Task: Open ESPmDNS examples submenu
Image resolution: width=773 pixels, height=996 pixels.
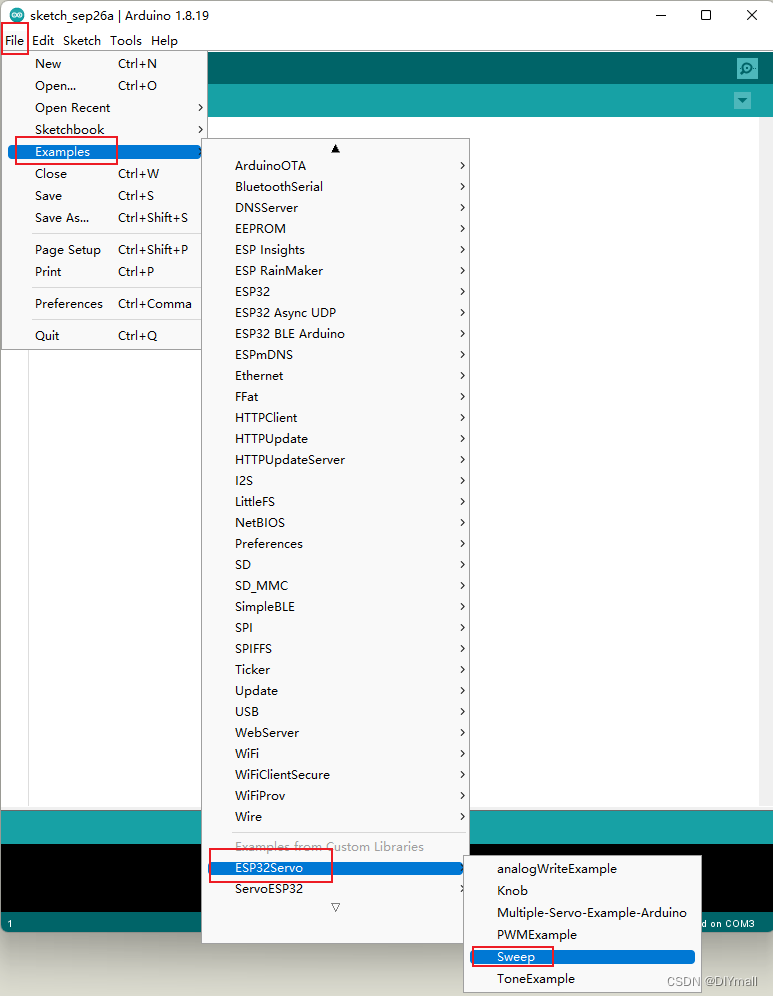Action: [336, 354]
